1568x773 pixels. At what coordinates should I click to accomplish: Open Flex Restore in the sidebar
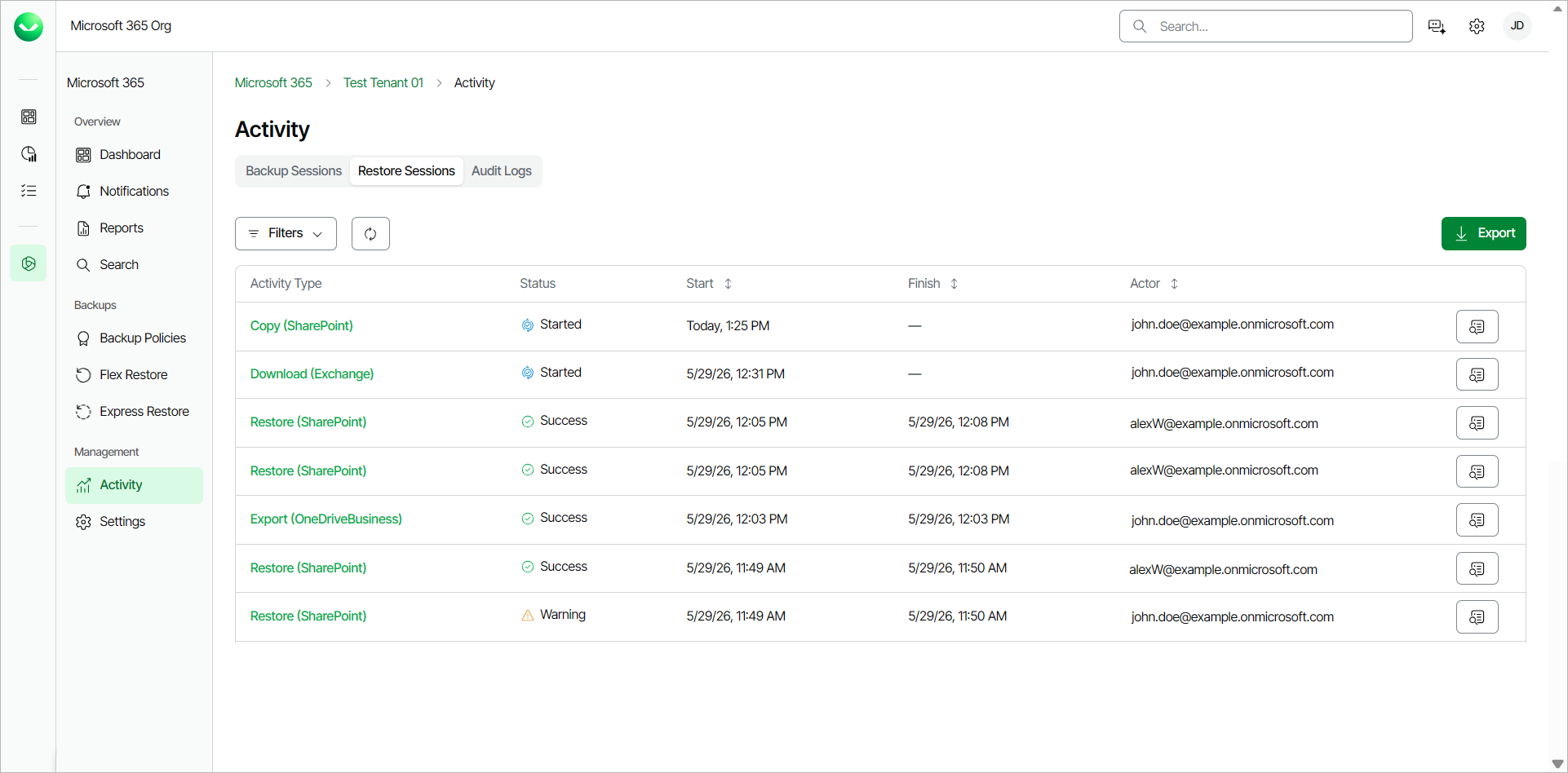(134, 375)
